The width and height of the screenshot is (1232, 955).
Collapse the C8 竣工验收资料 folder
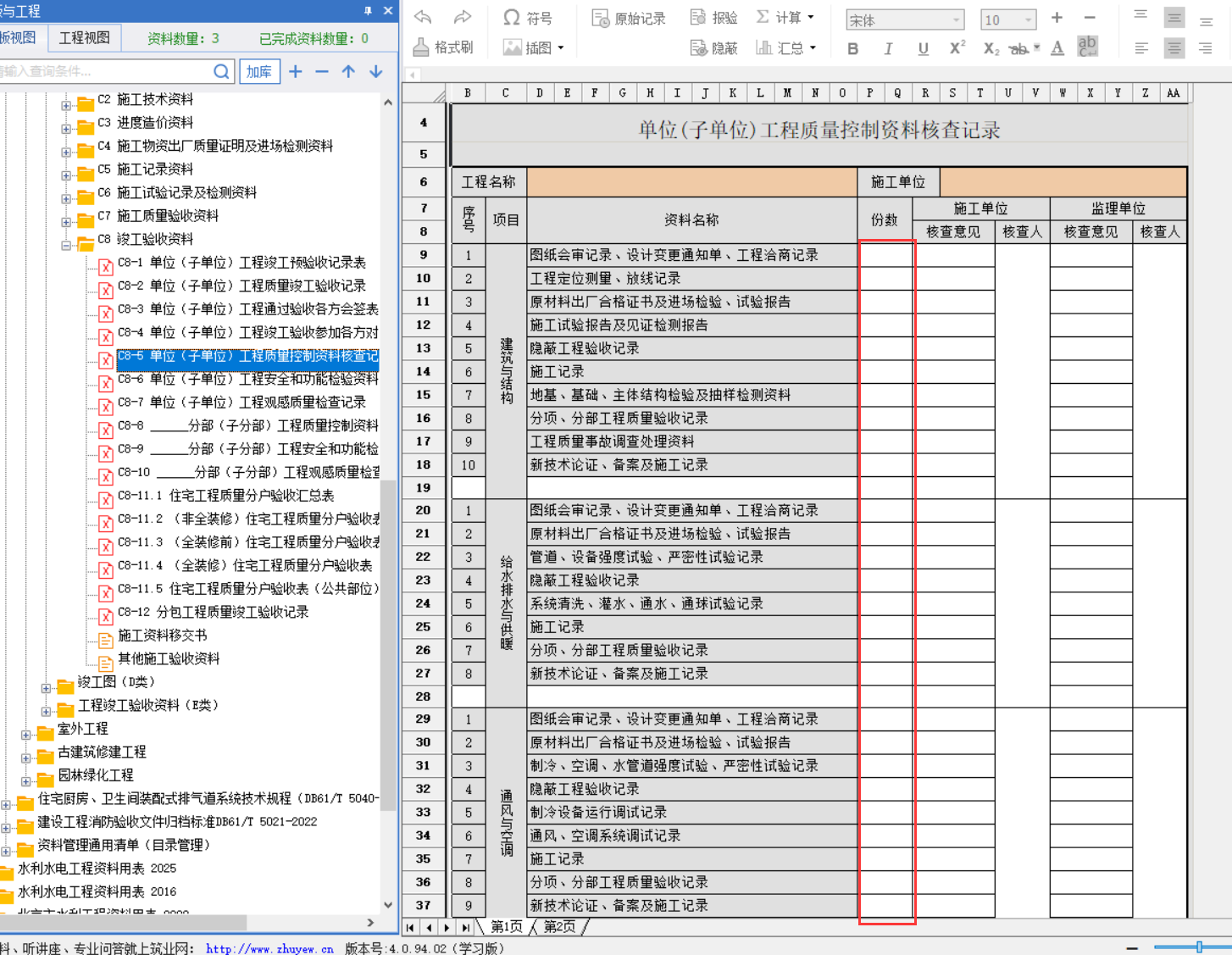coord(66,245)
